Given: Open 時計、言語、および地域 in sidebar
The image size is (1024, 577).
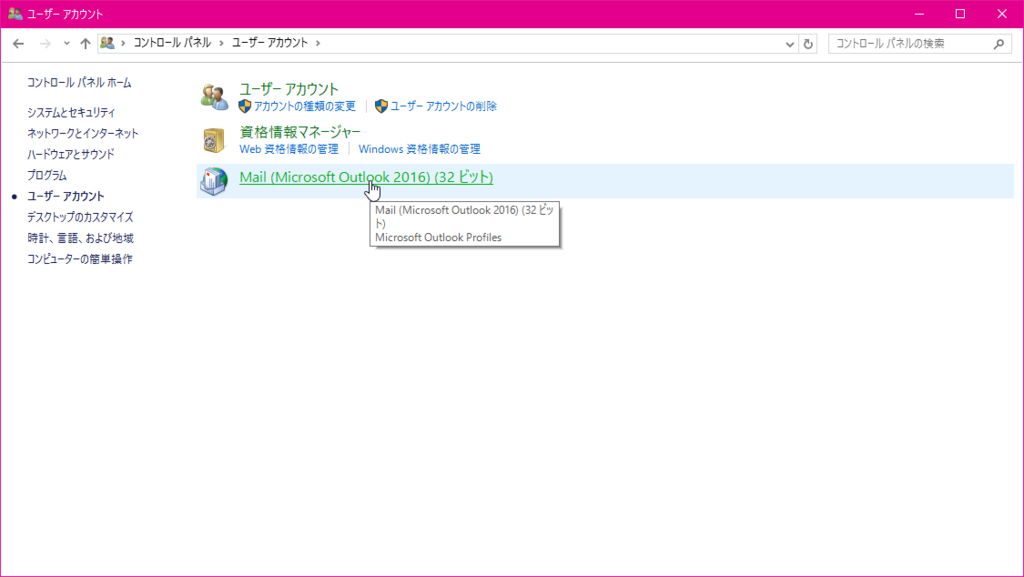Looking at the screenshot, I should [x=80, y=238].
